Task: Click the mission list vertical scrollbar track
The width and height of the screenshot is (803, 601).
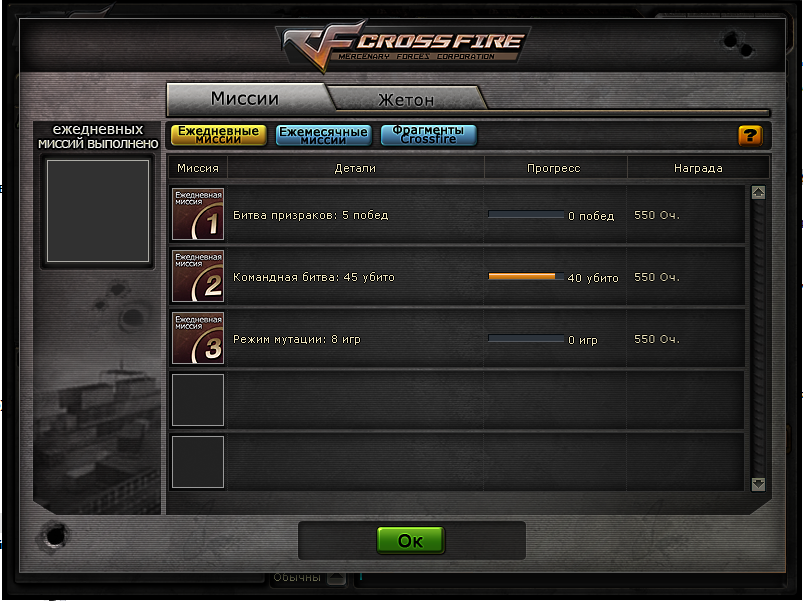Action: click(x=758, y=338)
